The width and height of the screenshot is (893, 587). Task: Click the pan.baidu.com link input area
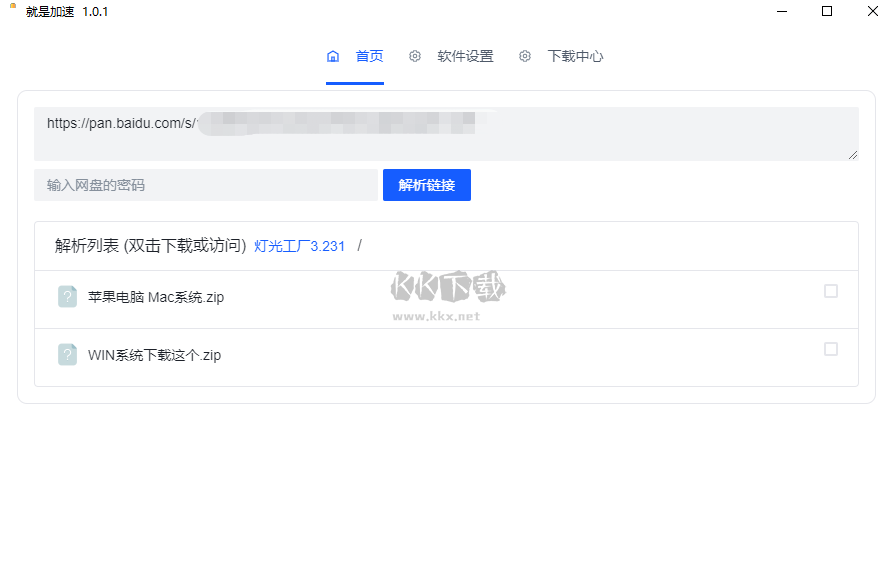250,130
